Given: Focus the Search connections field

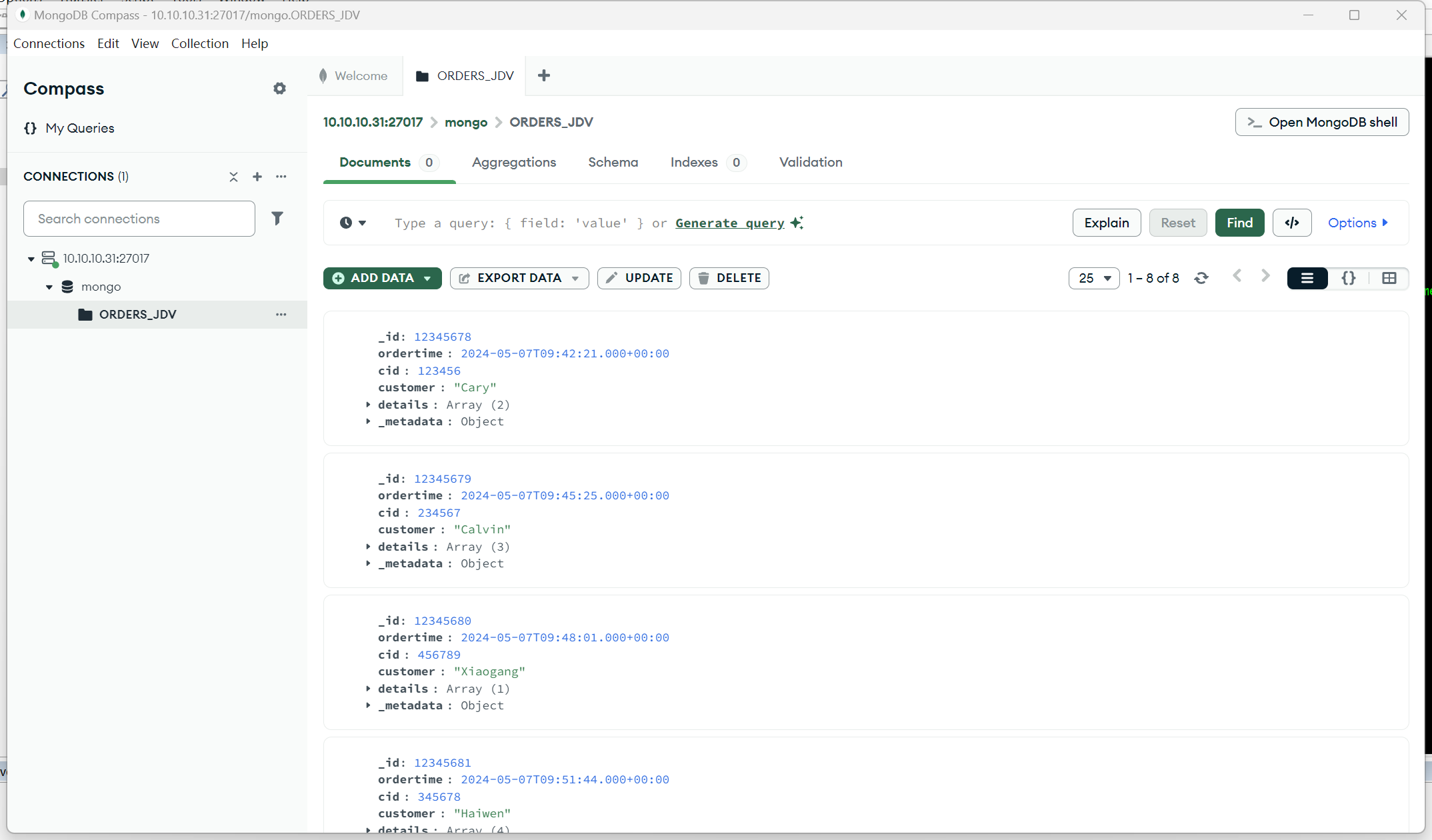Looking at the screenshot, I should tap(139, 219).
